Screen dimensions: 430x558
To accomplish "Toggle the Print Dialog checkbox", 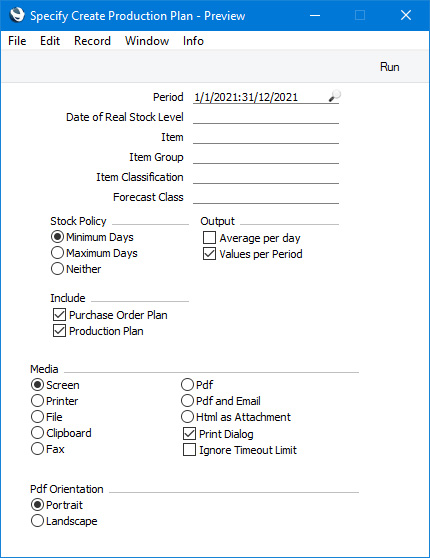I will tap(189, 433).
